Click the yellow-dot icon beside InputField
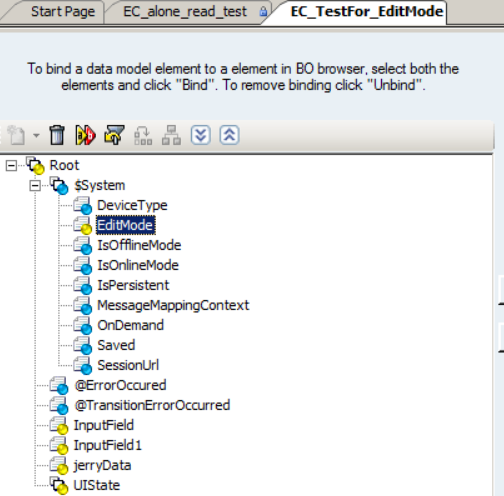 click(x=59, y=426)
